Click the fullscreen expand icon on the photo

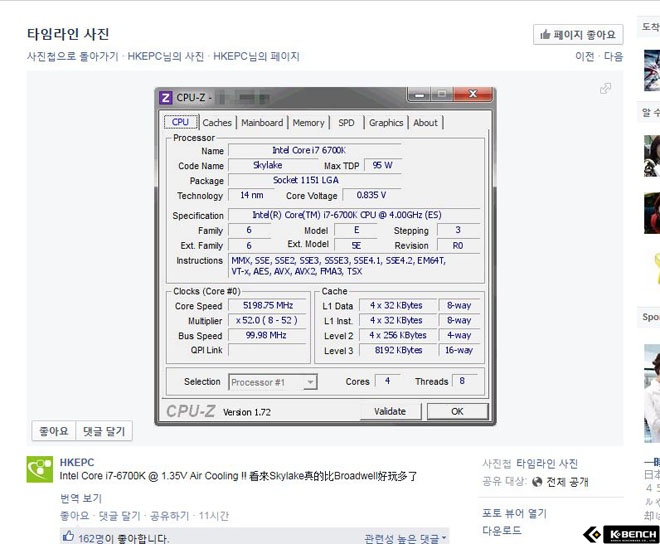tap(605, 88)
